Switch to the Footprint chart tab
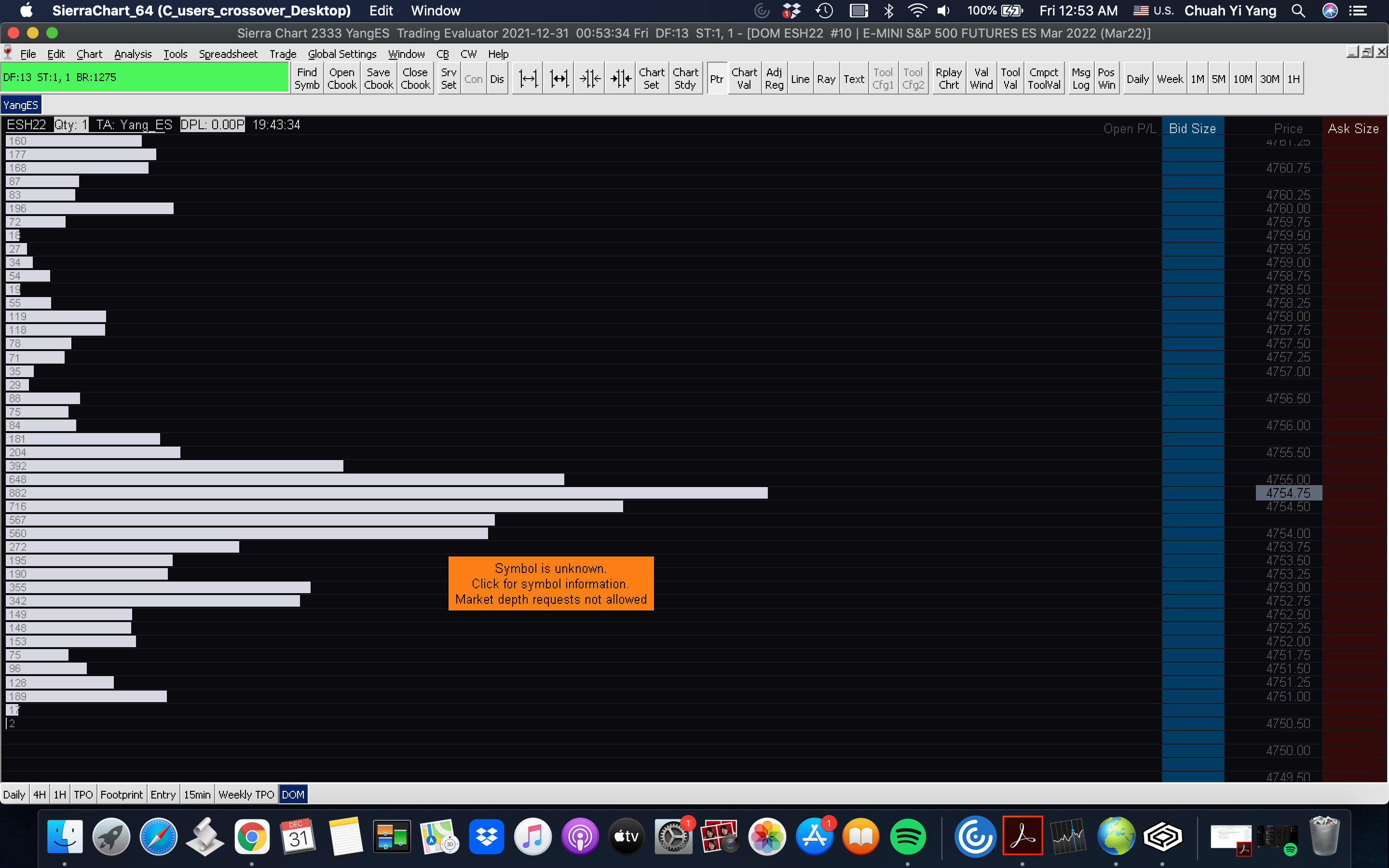 tap(121, 795)
